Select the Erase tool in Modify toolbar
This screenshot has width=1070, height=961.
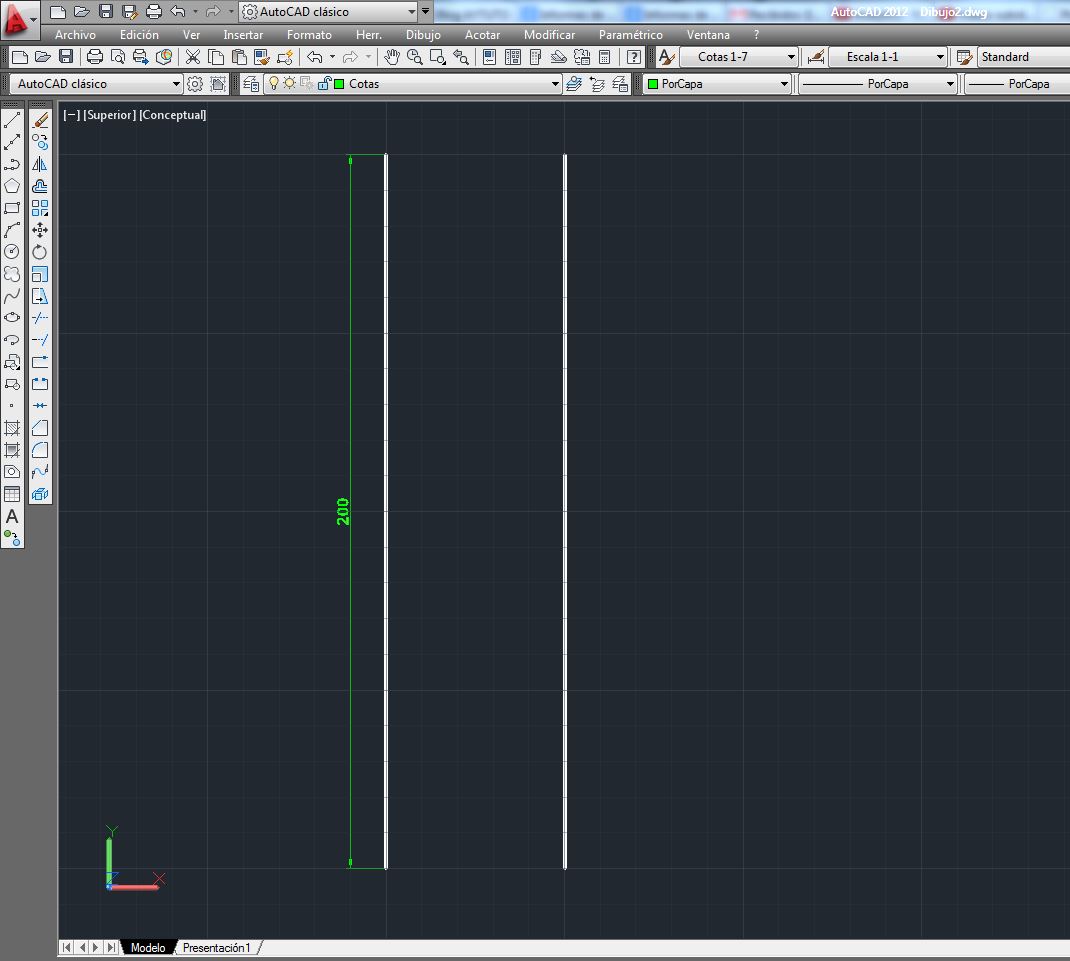pos(40,121)
